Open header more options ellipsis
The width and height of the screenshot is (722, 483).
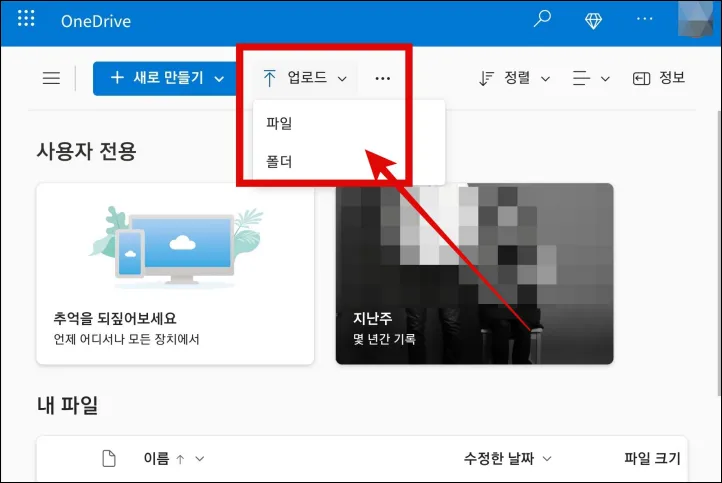coord(644,19)
